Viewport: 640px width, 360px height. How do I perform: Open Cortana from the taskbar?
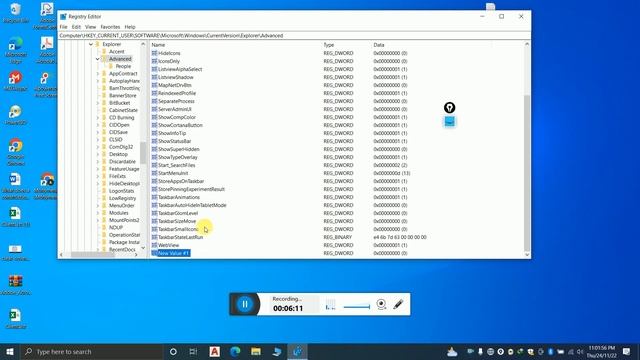[173, 351]
